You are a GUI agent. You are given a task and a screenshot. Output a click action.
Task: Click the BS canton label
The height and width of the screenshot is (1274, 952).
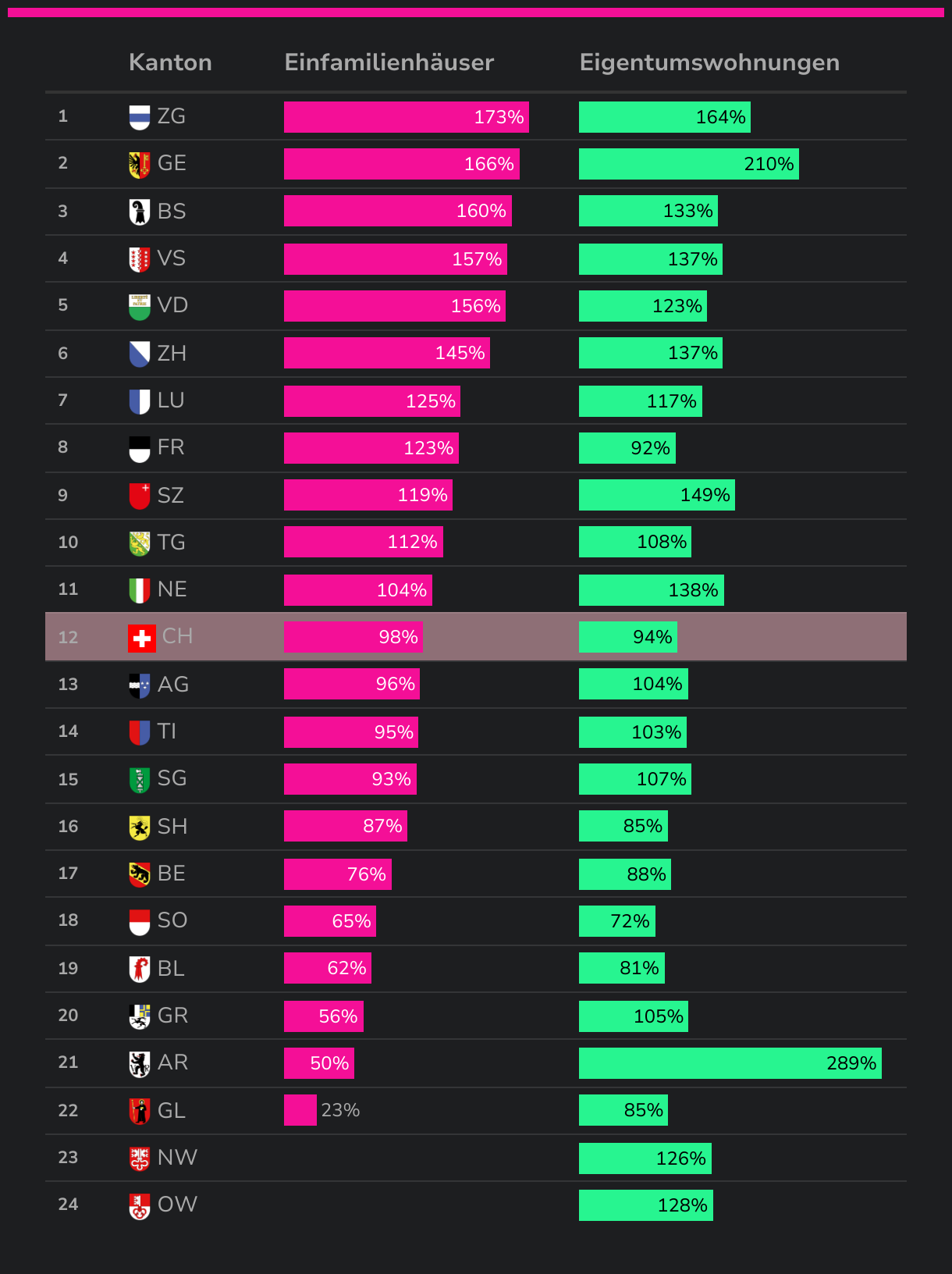(x=172, y=212)
